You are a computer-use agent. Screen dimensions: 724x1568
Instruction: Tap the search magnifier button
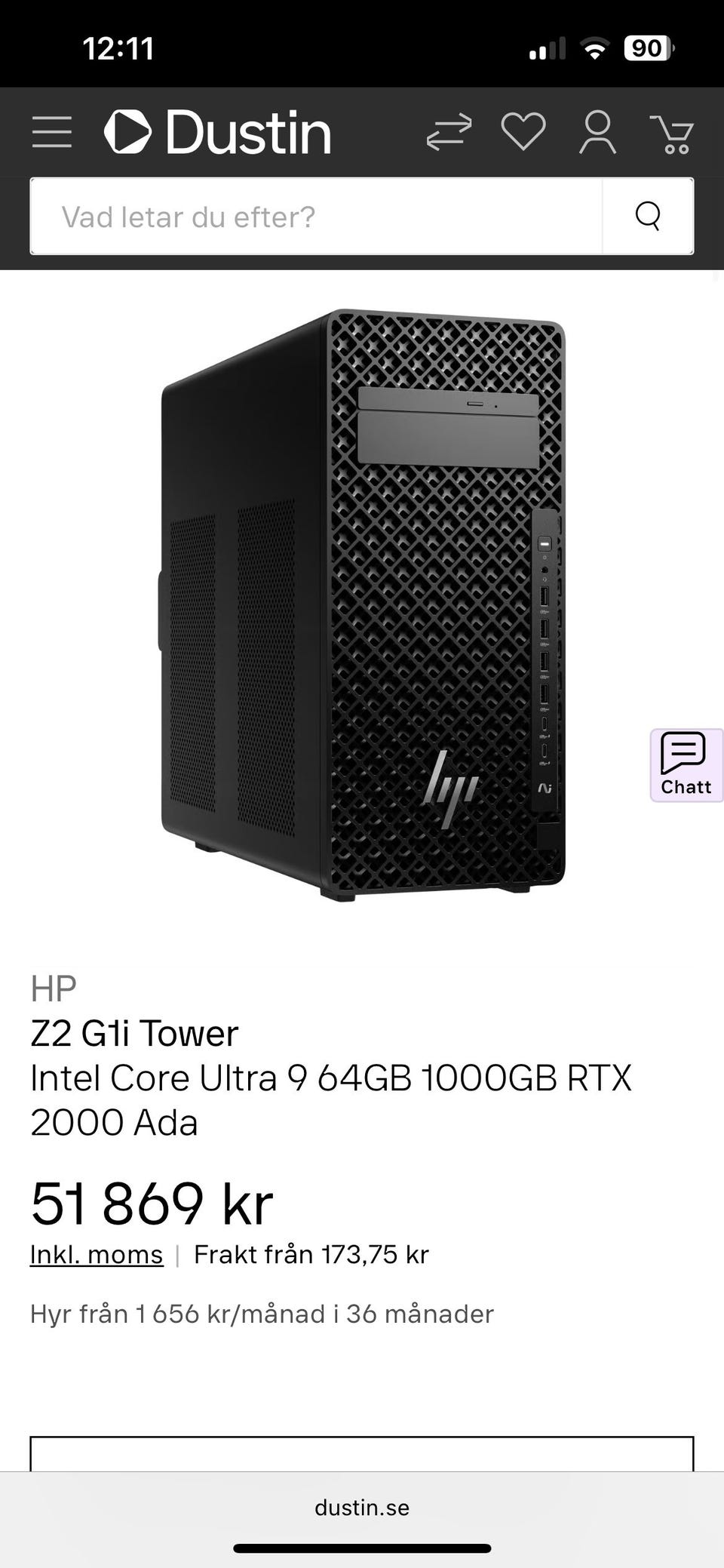(648, 216)
